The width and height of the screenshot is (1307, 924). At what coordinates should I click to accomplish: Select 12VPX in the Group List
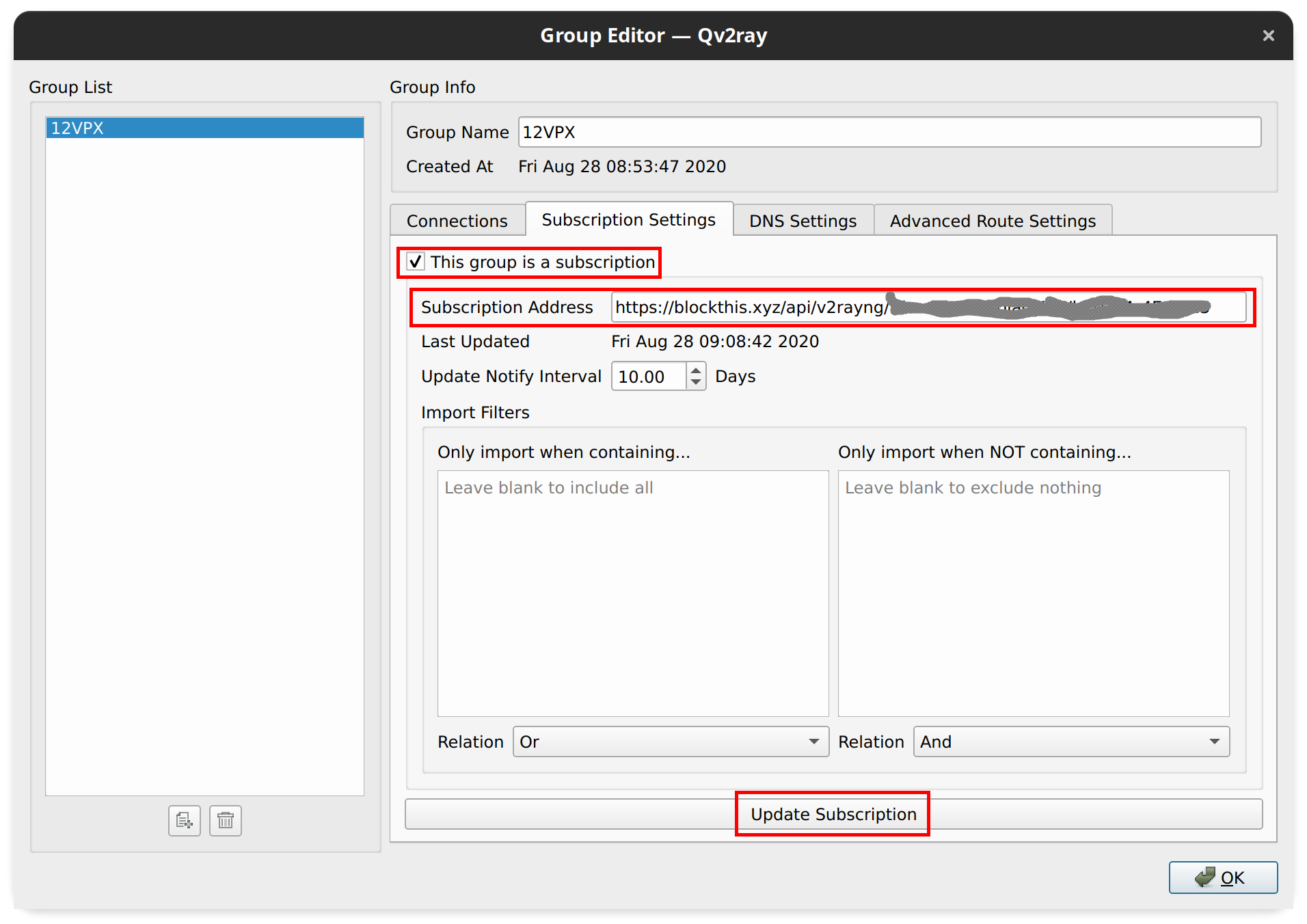[x=204, y=128]
